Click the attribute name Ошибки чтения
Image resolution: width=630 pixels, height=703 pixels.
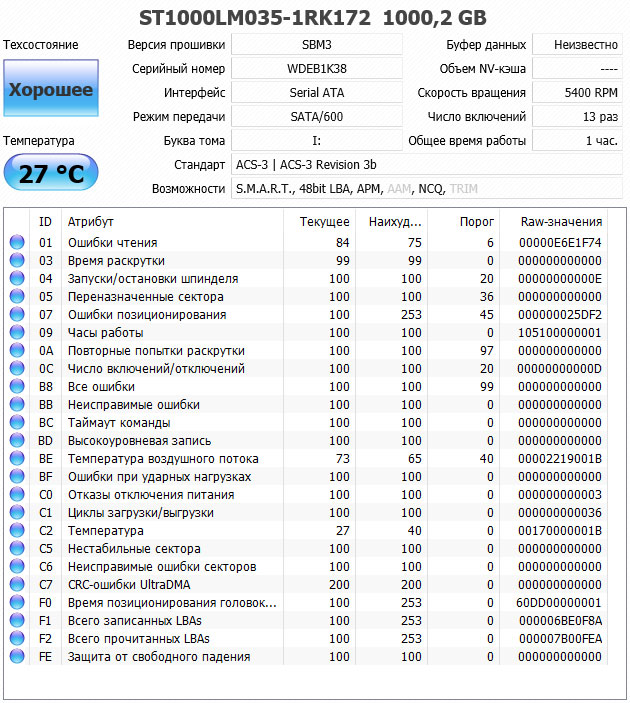(x=113, y=243)
